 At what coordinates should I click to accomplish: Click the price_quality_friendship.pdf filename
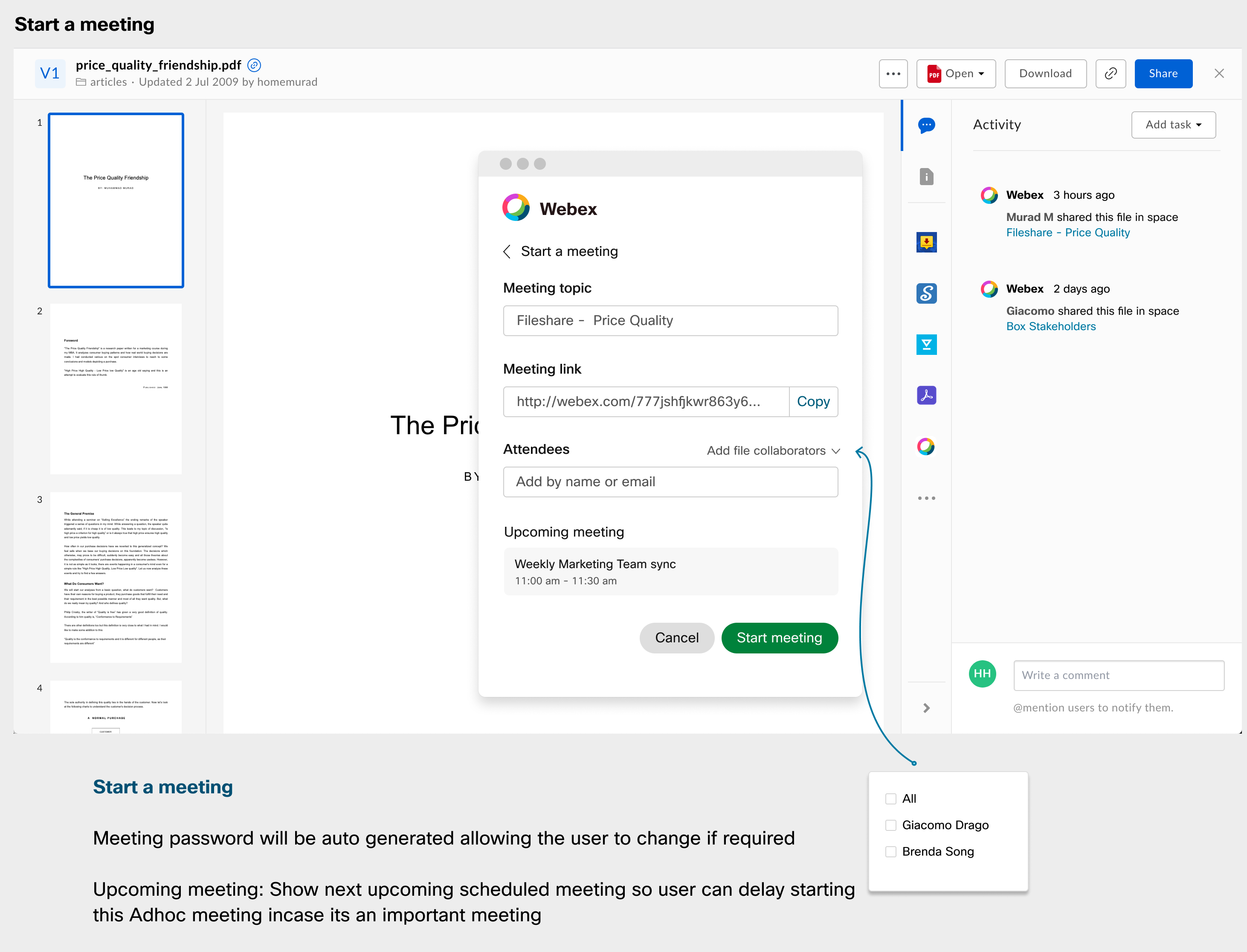158,65
